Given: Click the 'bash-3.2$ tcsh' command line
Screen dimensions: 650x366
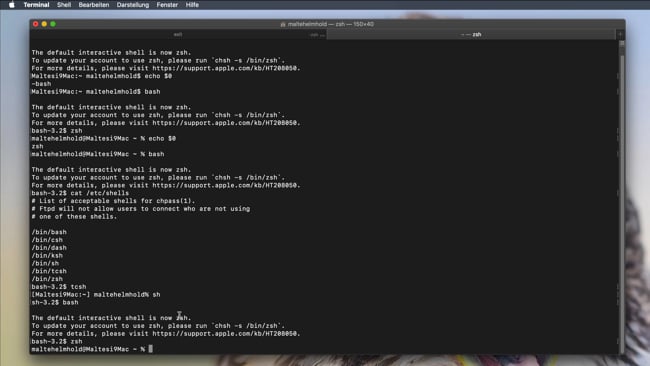Looking at the screenshot, I should [x=59, y=287].
